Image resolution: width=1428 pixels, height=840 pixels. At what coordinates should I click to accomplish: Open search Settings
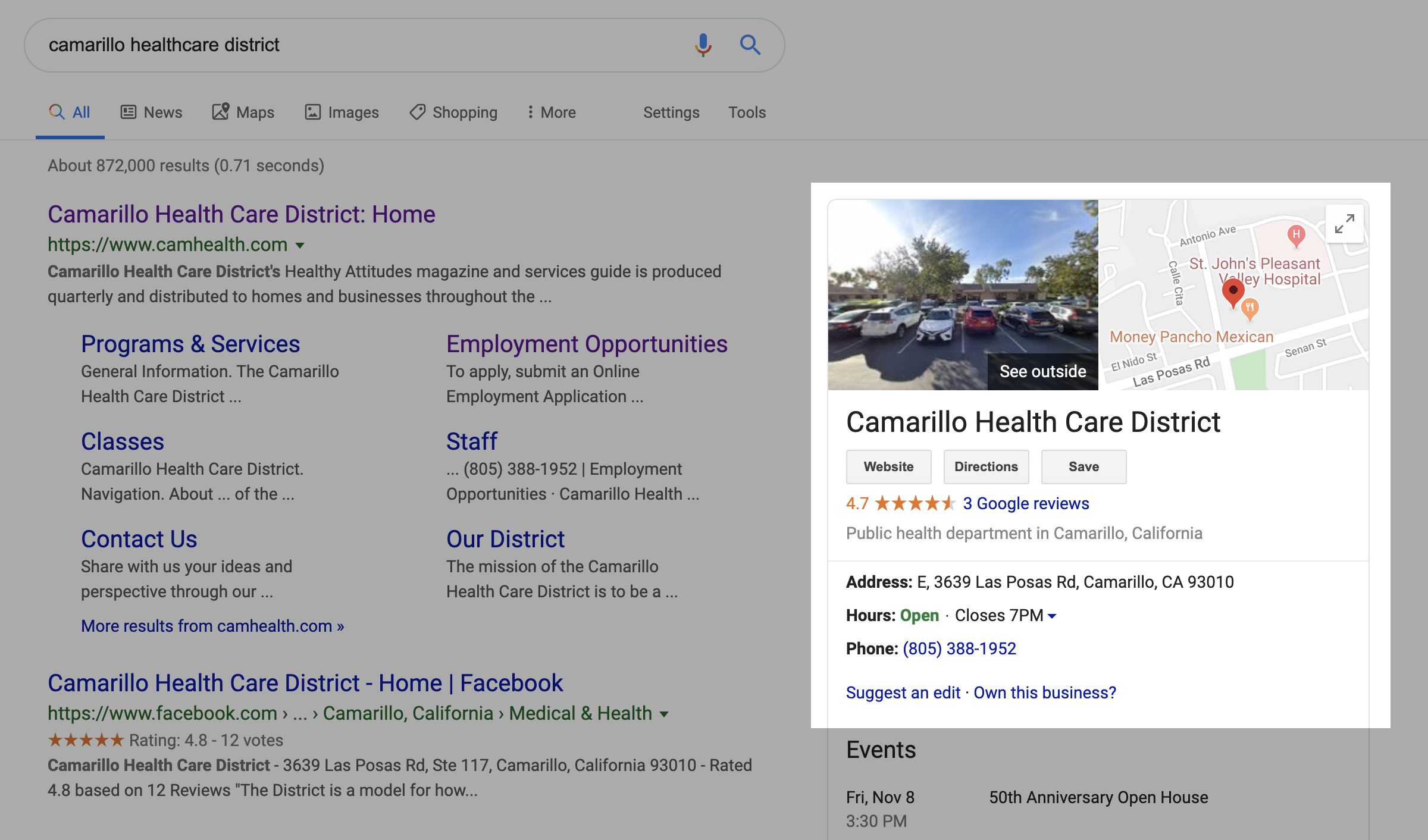click(x=671, y=112)
